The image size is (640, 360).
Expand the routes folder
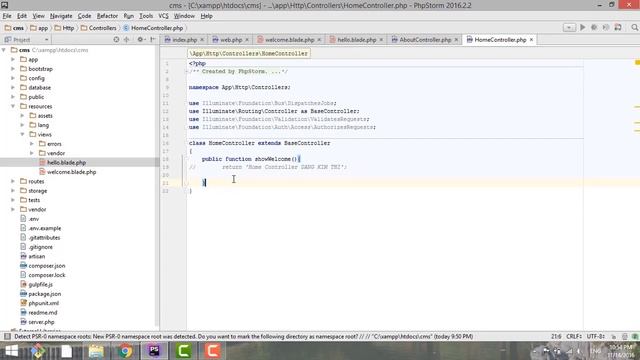coord(13,181)
